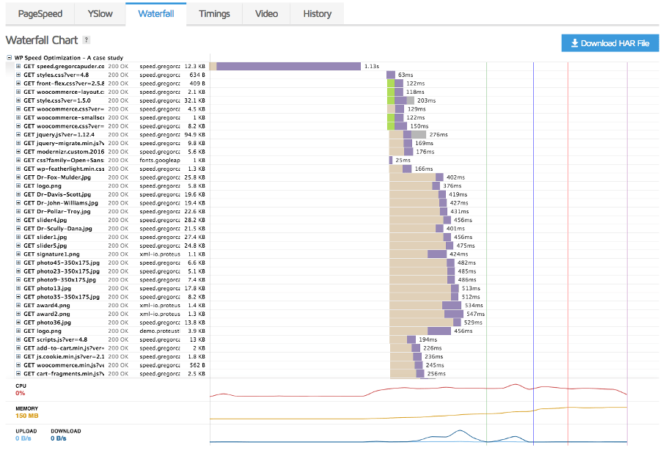Viewport: 660px width, 456px height.
Task: Expand the GET styles.css?ver=4.8 request
Action: [x=18, y=75]
